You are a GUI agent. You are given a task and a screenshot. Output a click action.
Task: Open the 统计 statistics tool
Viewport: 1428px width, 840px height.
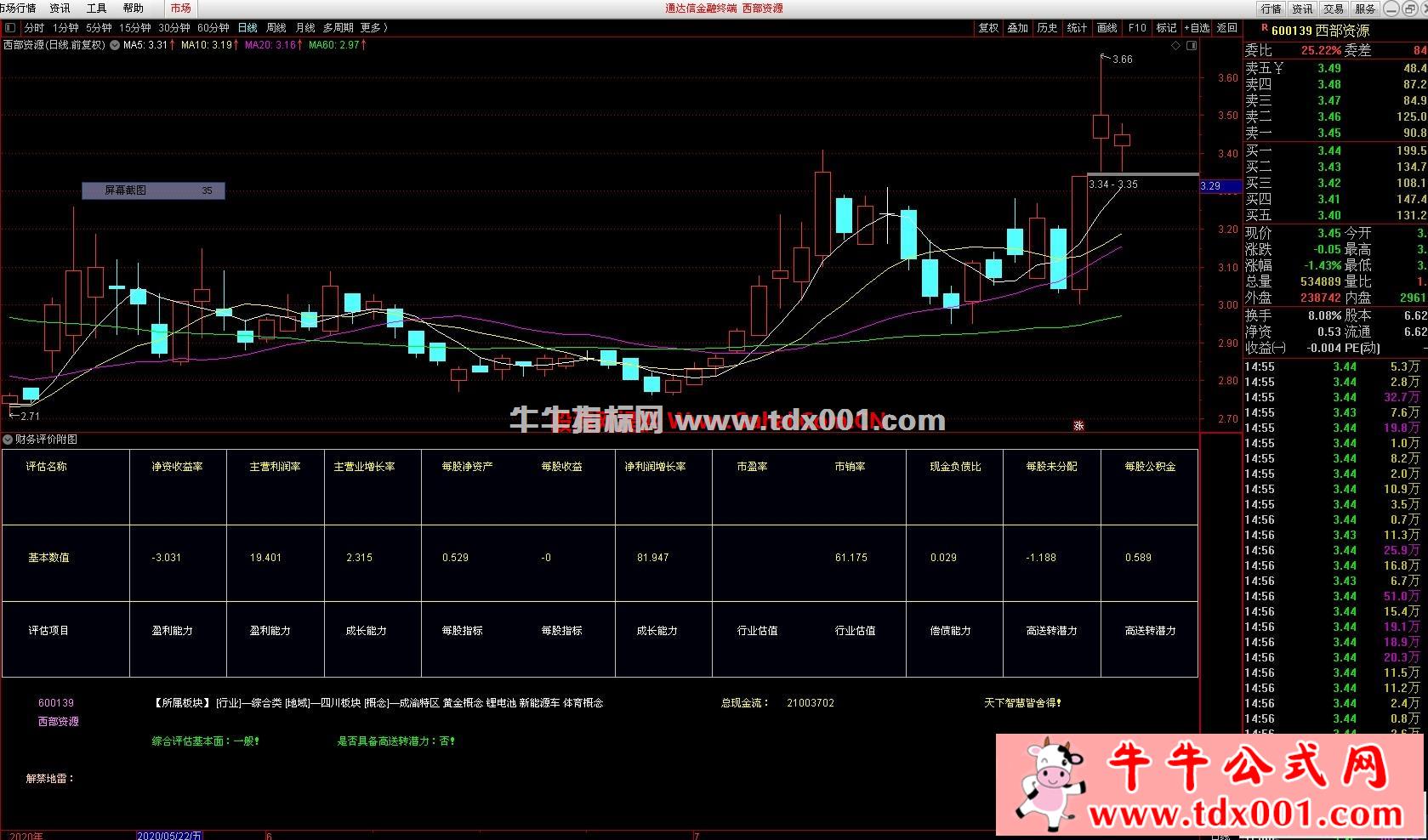point(1078,28)
